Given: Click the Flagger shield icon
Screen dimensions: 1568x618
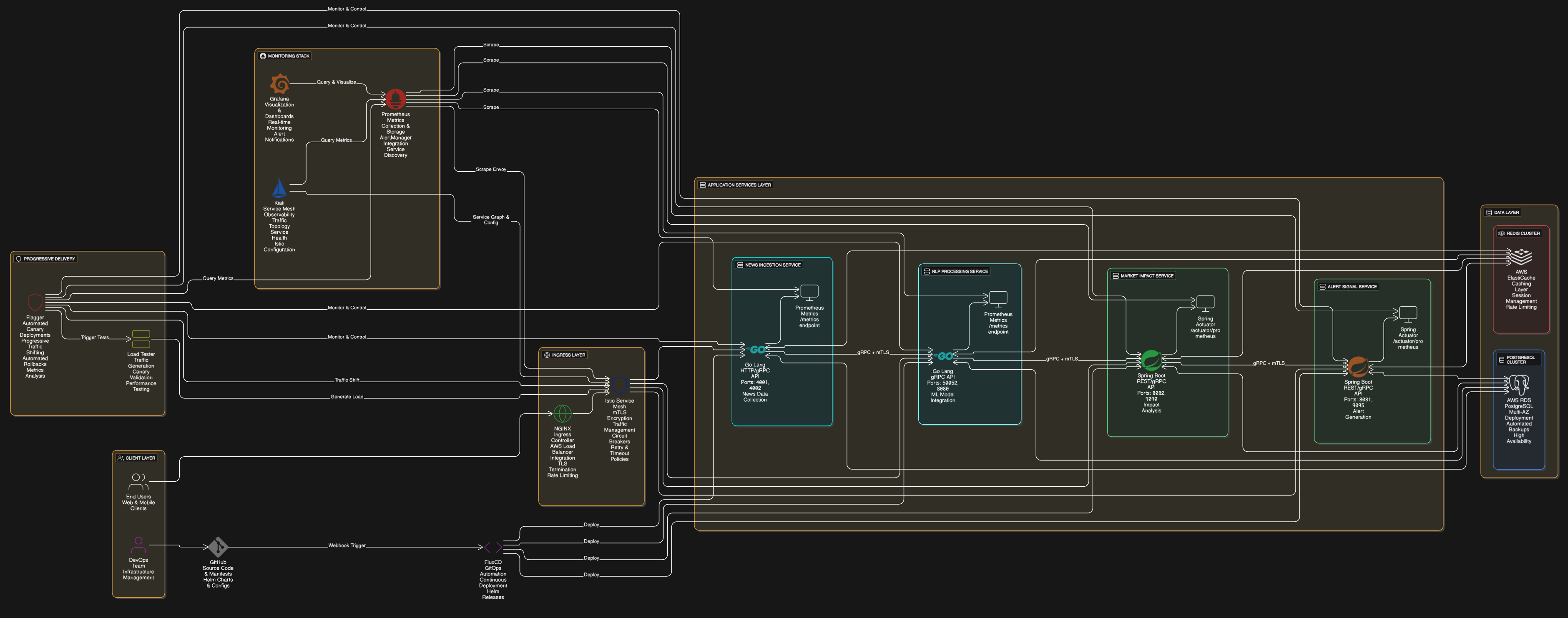Looking at the screenshot, I should click(x=35, y=302).
